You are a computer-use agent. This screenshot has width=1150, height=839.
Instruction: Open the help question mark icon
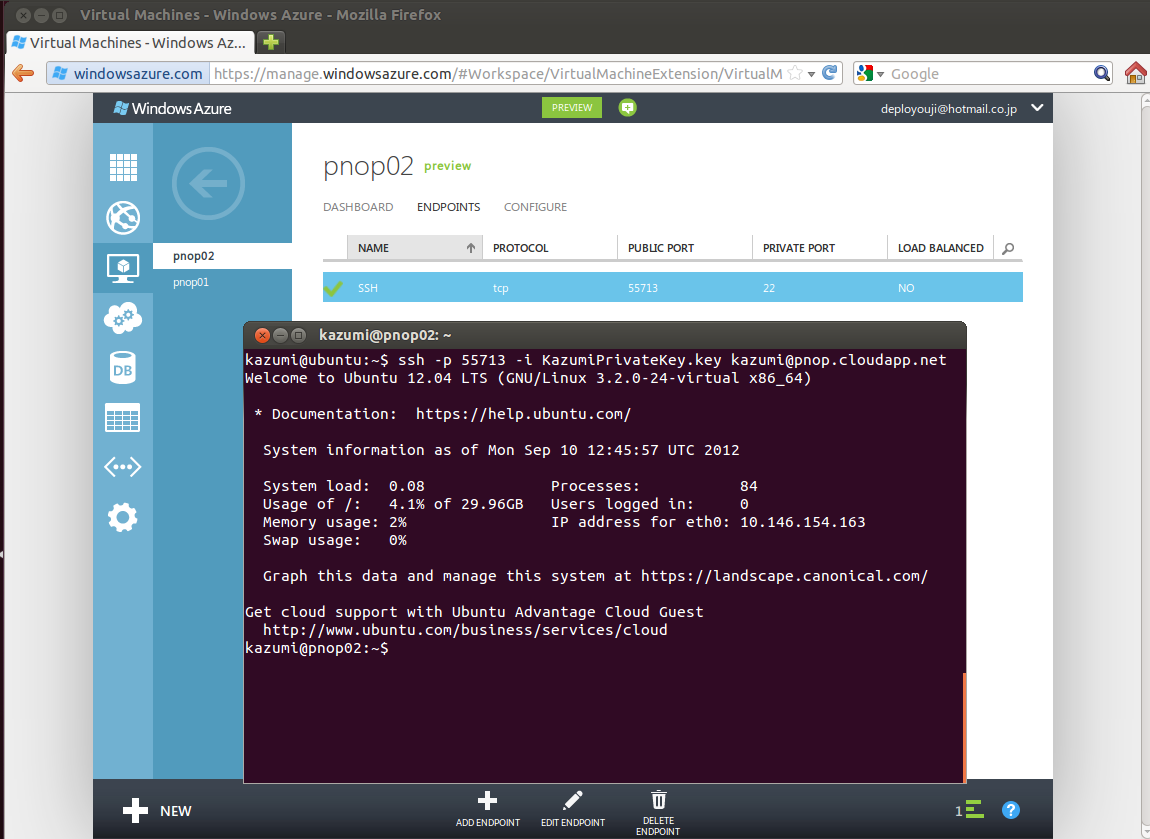coord(1011,810)
